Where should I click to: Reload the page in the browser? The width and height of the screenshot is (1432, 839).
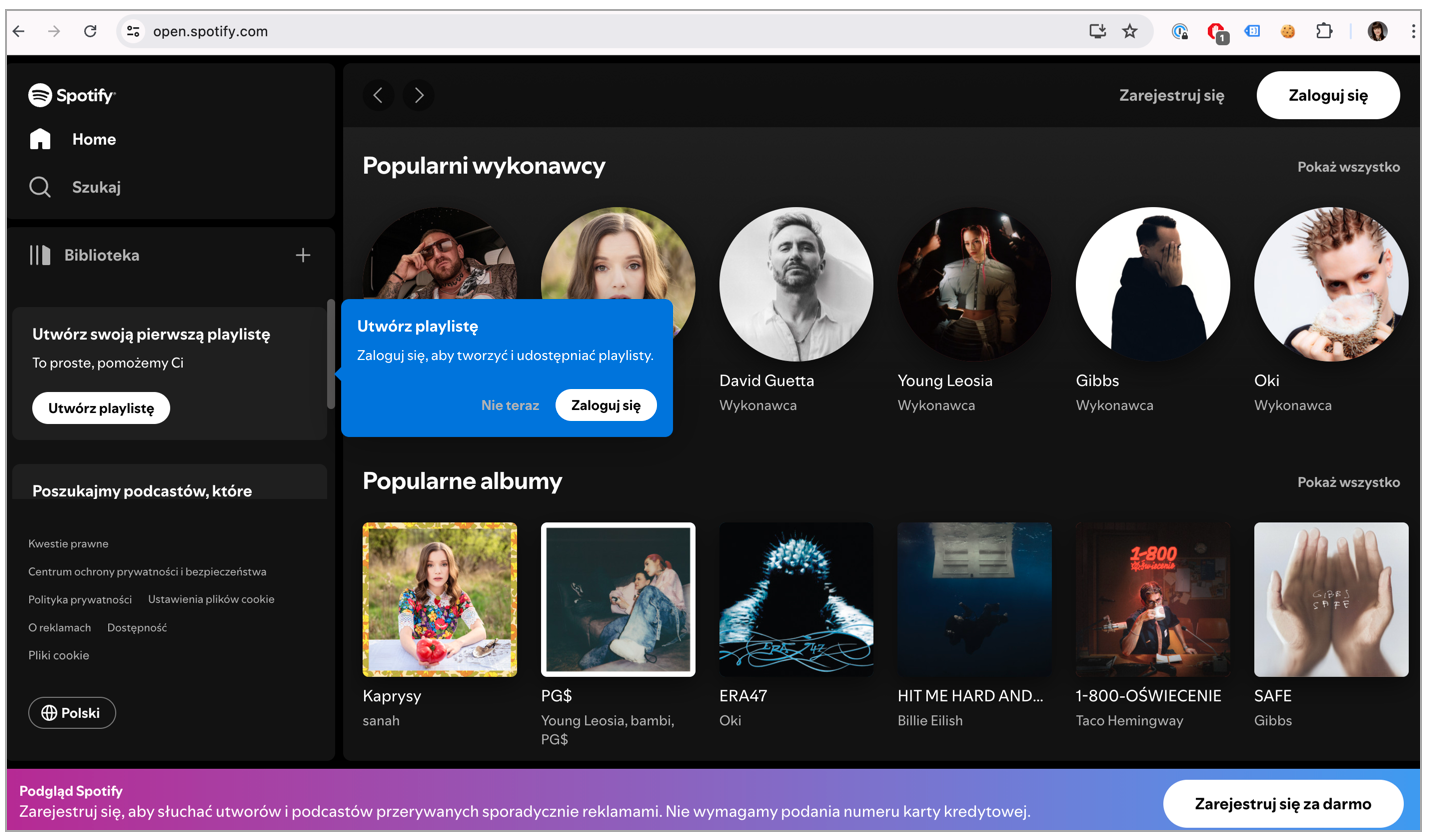[90, 31]
